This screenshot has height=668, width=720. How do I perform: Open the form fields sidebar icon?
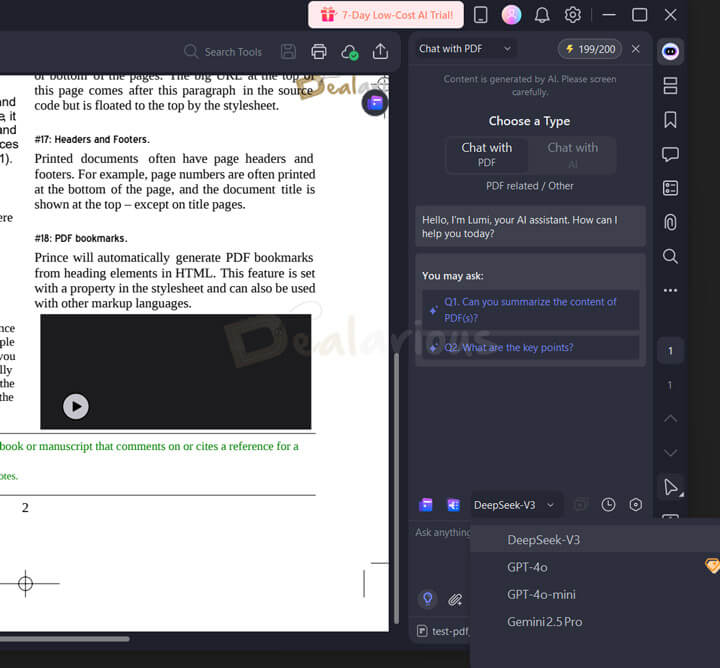click(x=670, y=188)
